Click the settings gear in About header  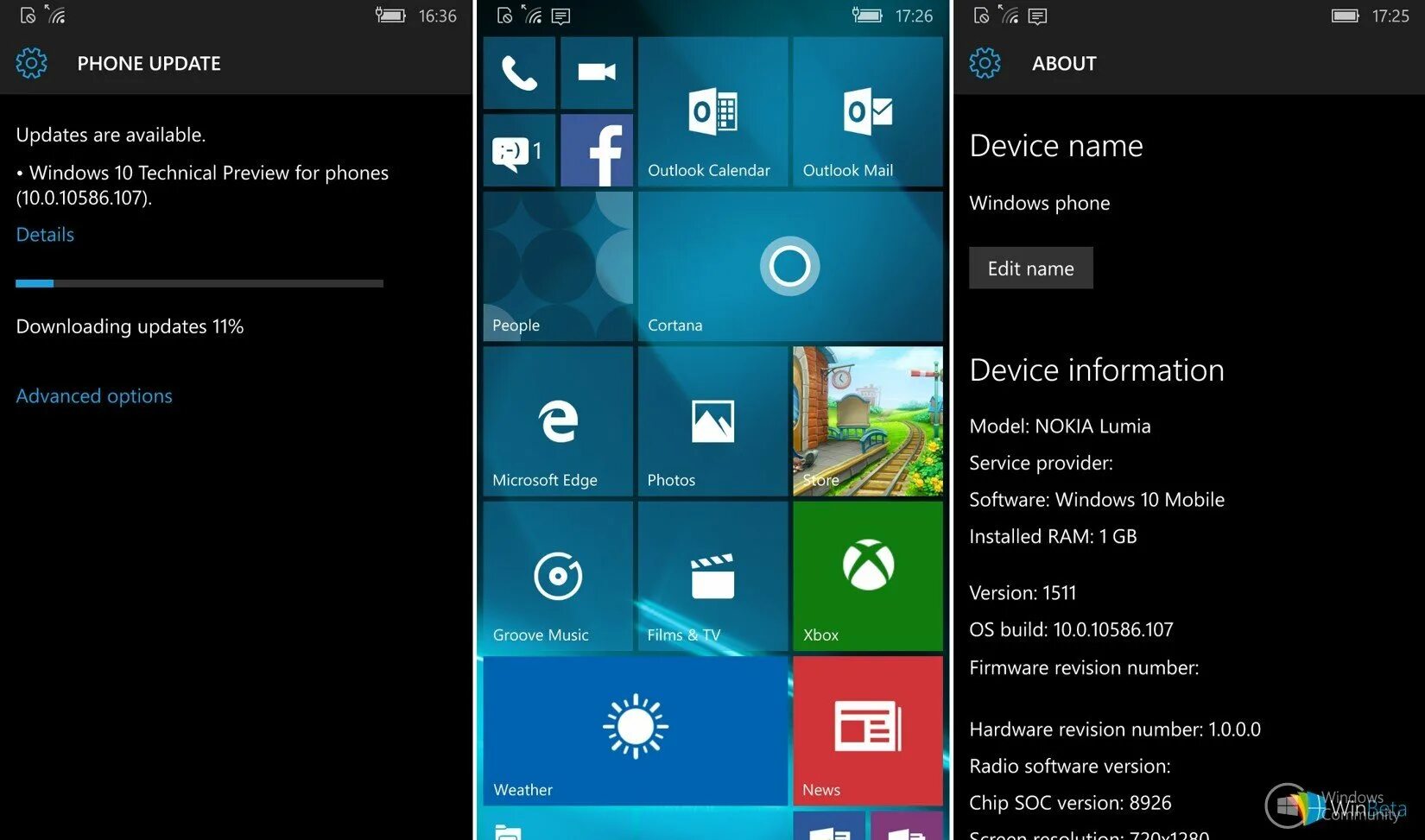[x=985, y=63]
